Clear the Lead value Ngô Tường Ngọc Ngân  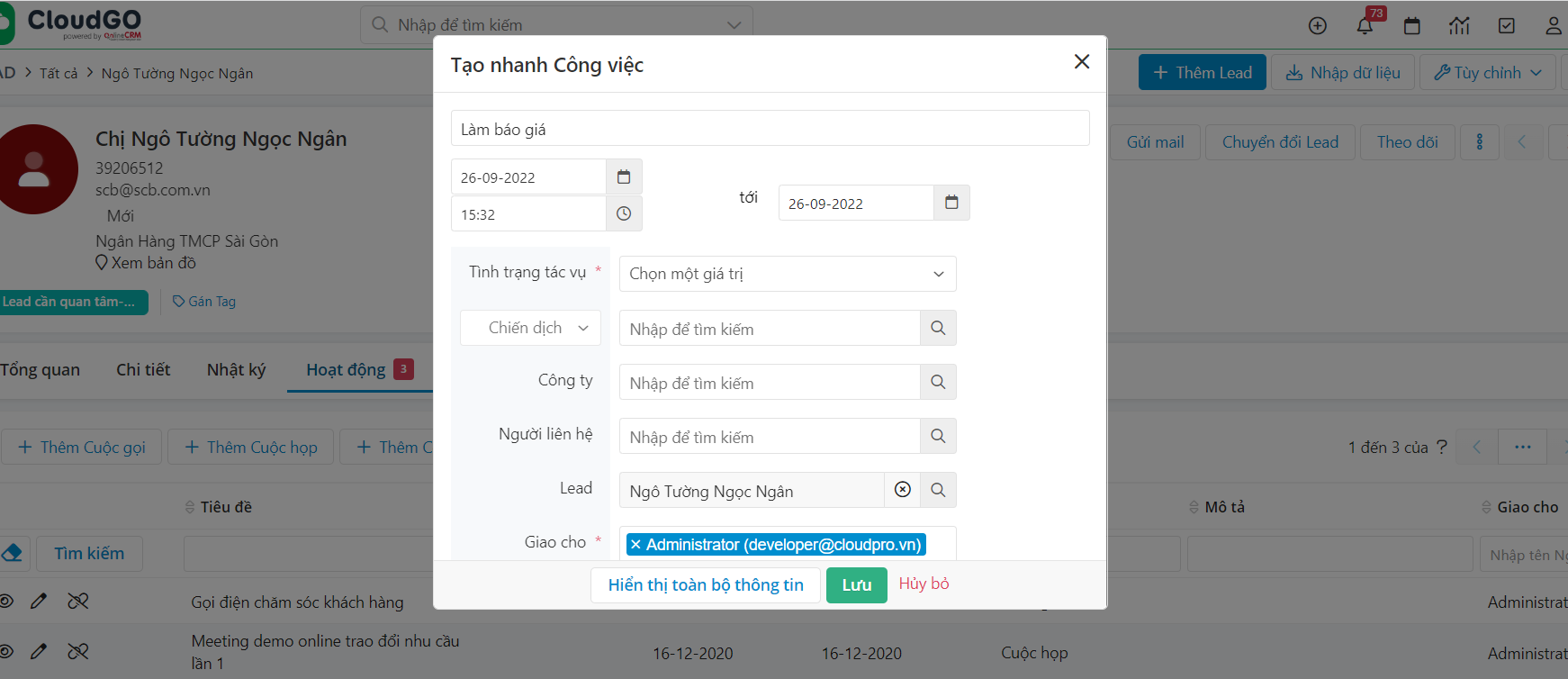pos(903,489)
